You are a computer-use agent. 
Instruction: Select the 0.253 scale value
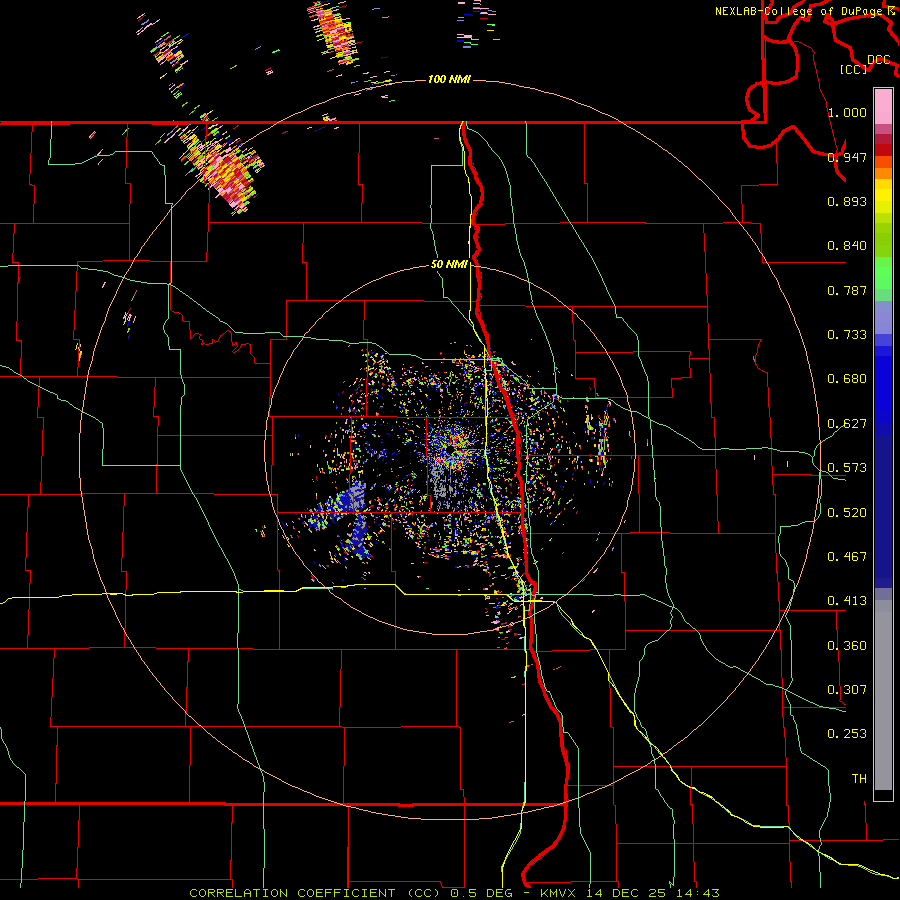click(x=847, y=734)
